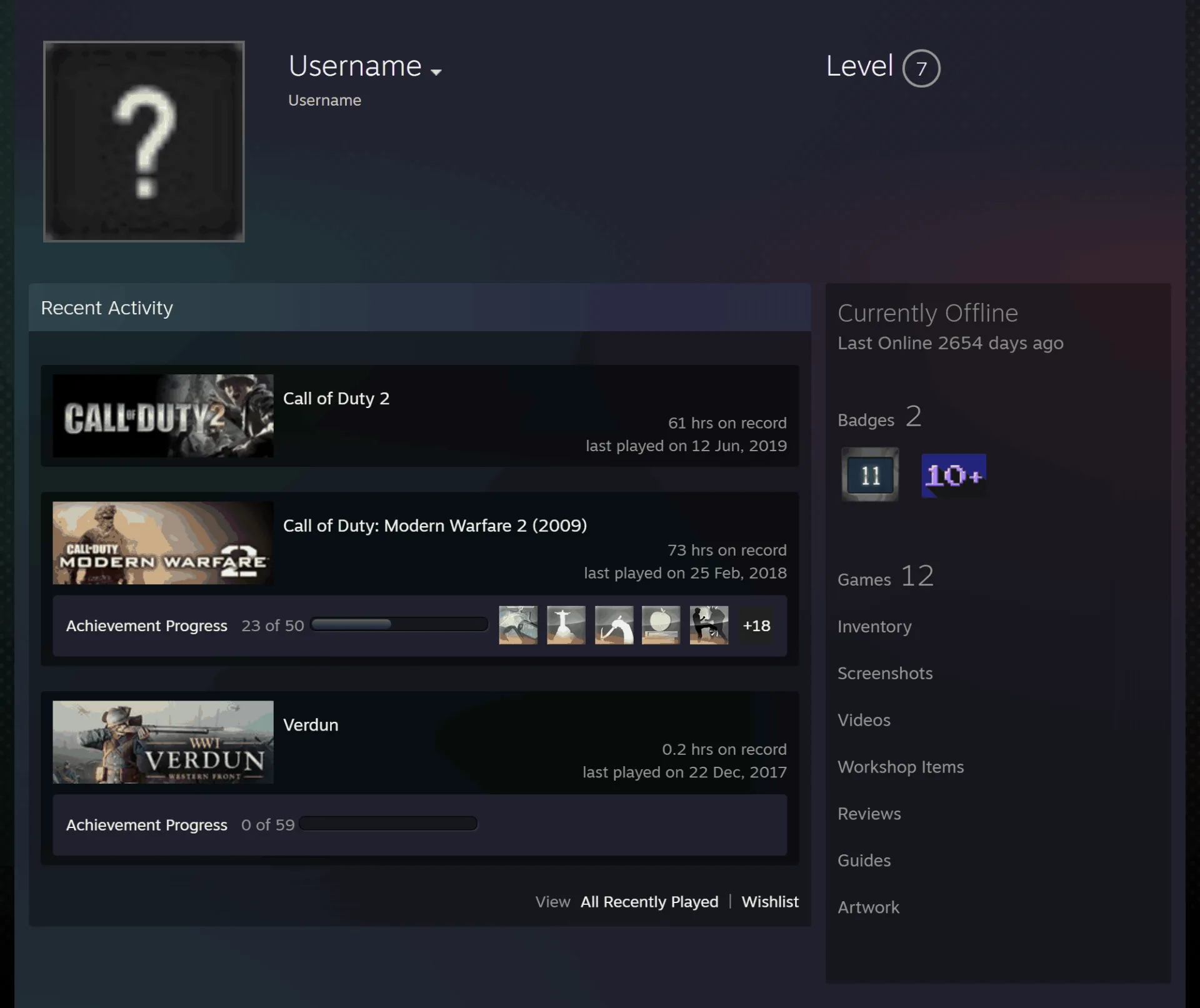The width and height of the screenshot is (1200, 1008).
Task: Open the Artwork link
Action: [x=868, y=907]
